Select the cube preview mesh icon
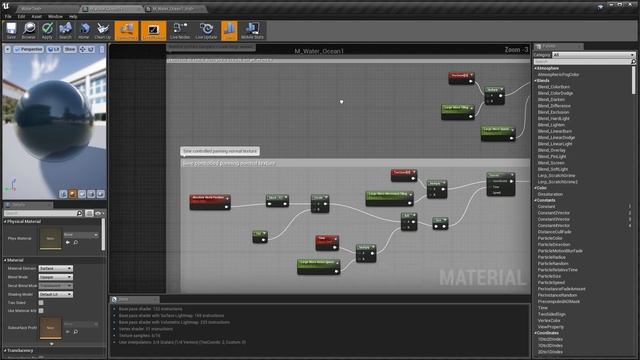640x360 pixels. click(x=91, y=194)
